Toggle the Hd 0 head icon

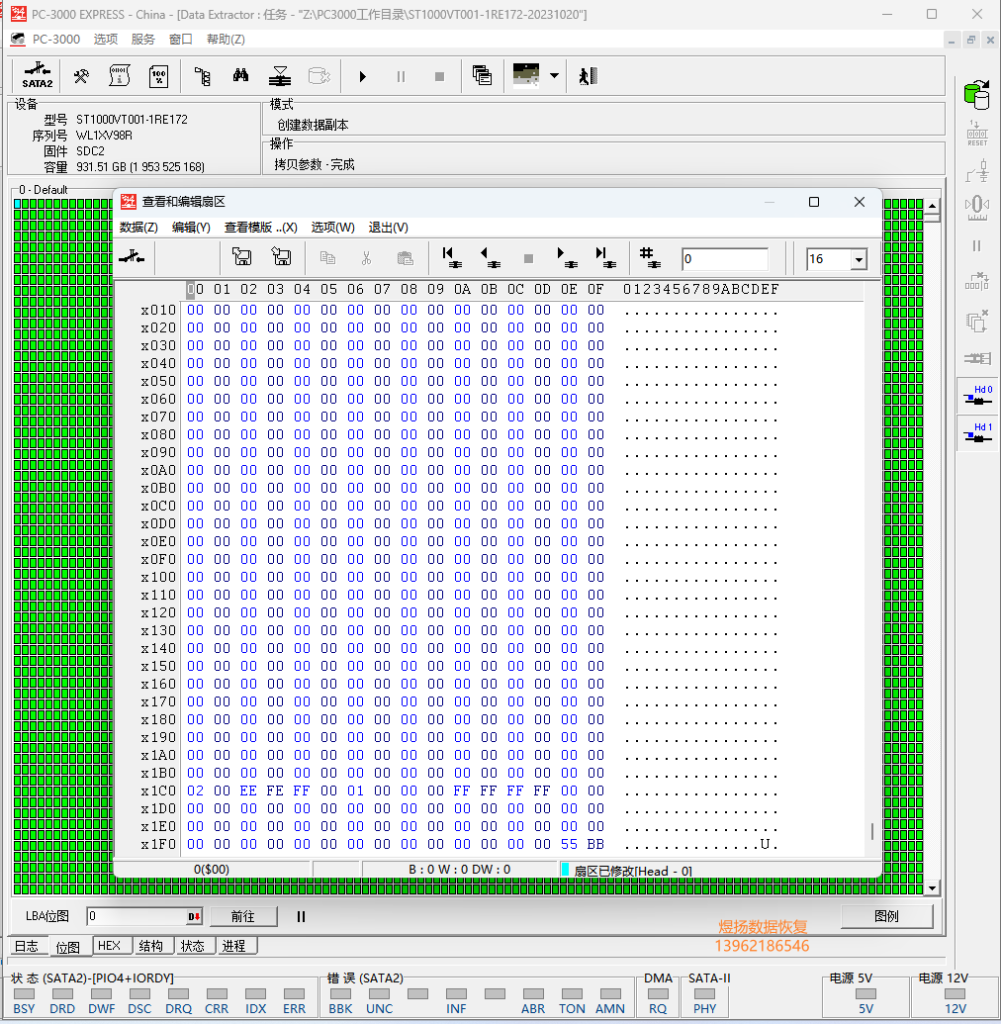[x=977, y=396]
